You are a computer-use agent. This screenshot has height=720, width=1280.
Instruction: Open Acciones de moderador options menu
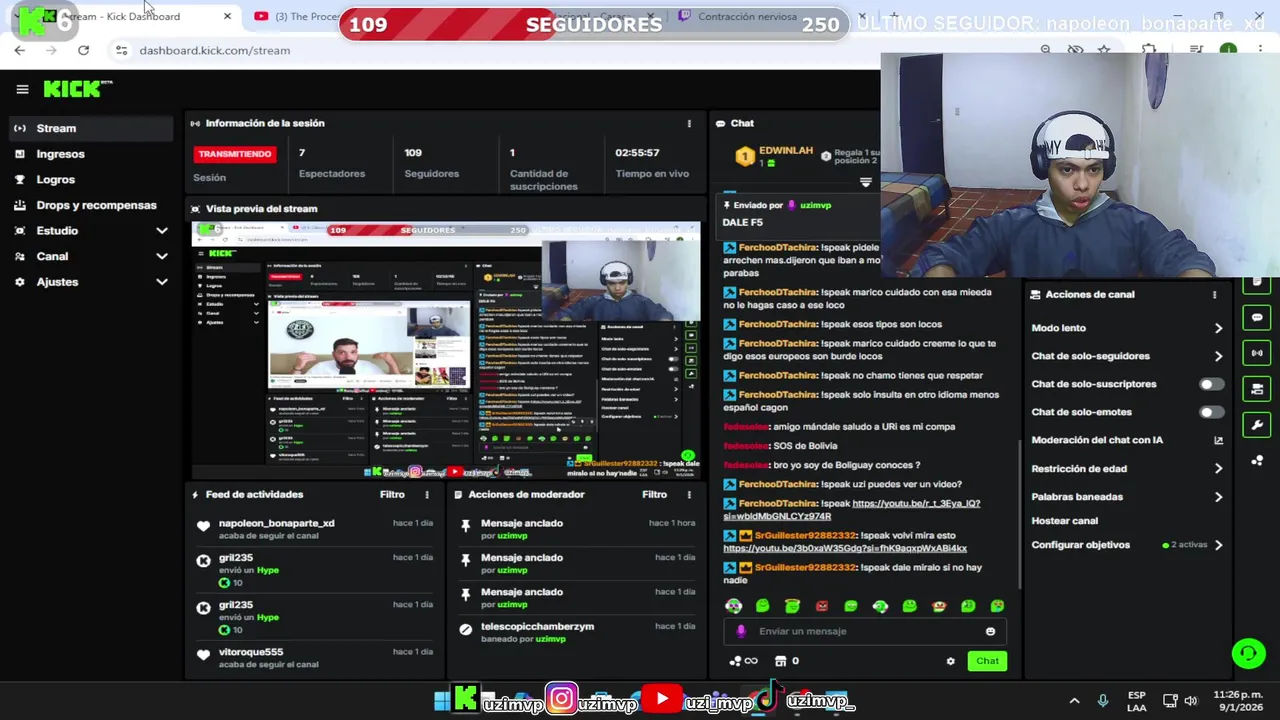tap(688, 494)
